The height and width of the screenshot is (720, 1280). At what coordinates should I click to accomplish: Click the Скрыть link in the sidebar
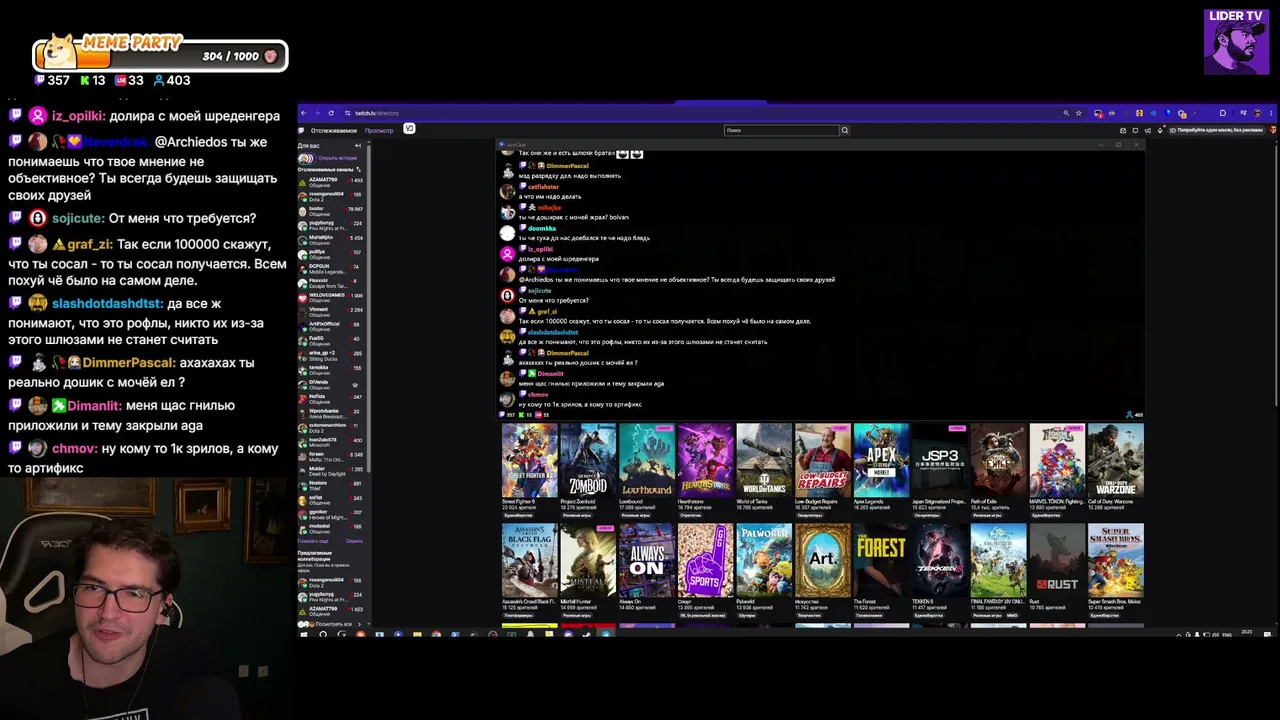point(354,541)
